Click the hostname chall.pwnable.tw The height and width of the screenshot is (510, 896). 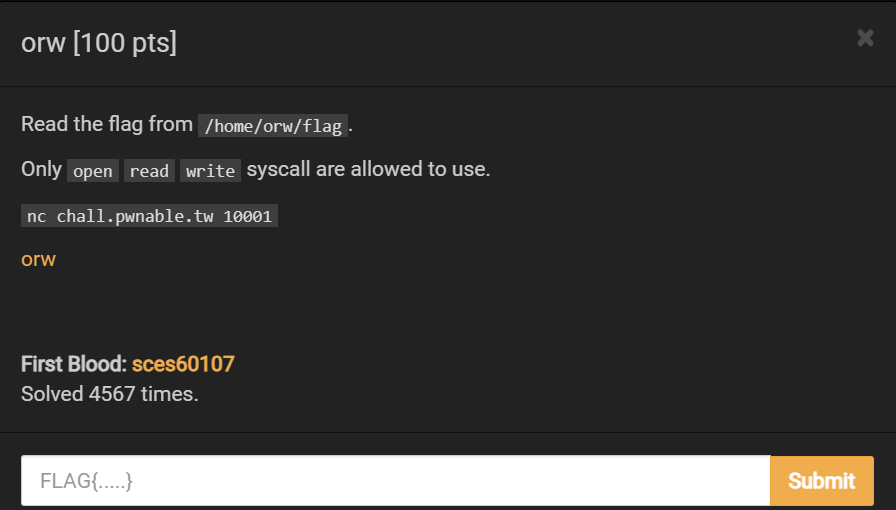[x=135, y=217]
